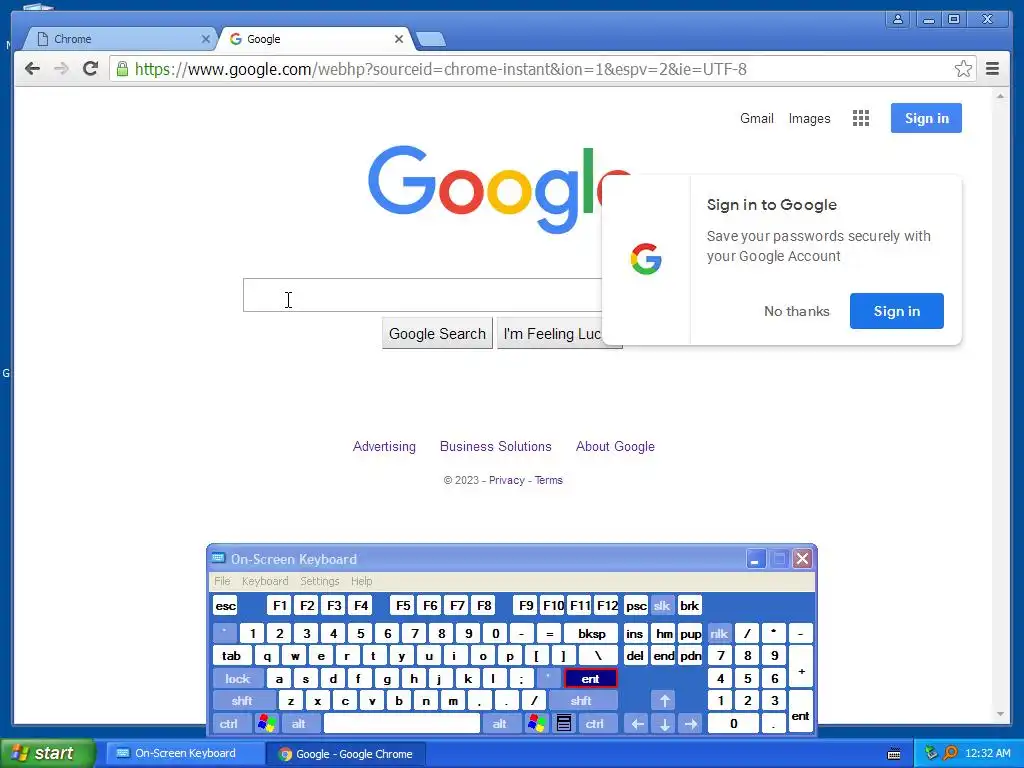Viewport: 1024px width, 768px height.
Task: Click Sign in inside the Google popup
Action: tap(897, 311)
